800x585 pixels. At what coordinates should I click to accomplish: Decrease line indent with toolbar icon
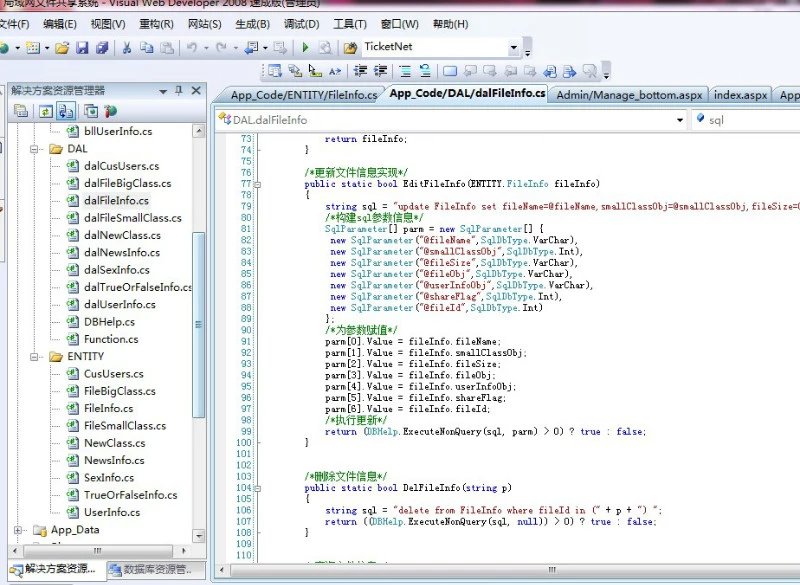tap(361, 71)
